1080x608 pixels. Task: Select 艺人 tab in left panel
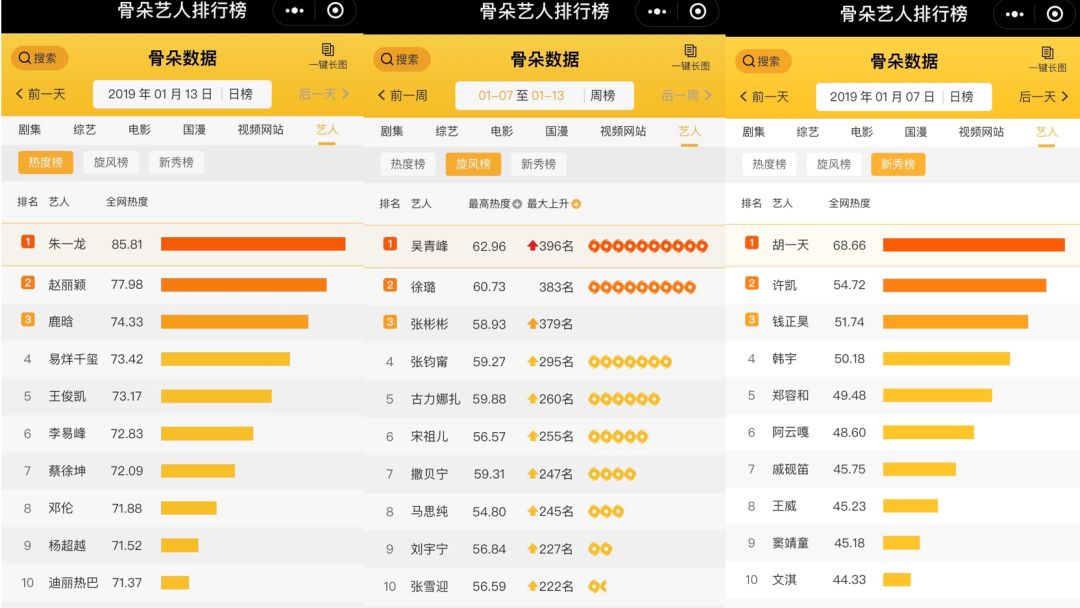coord(326,129)
